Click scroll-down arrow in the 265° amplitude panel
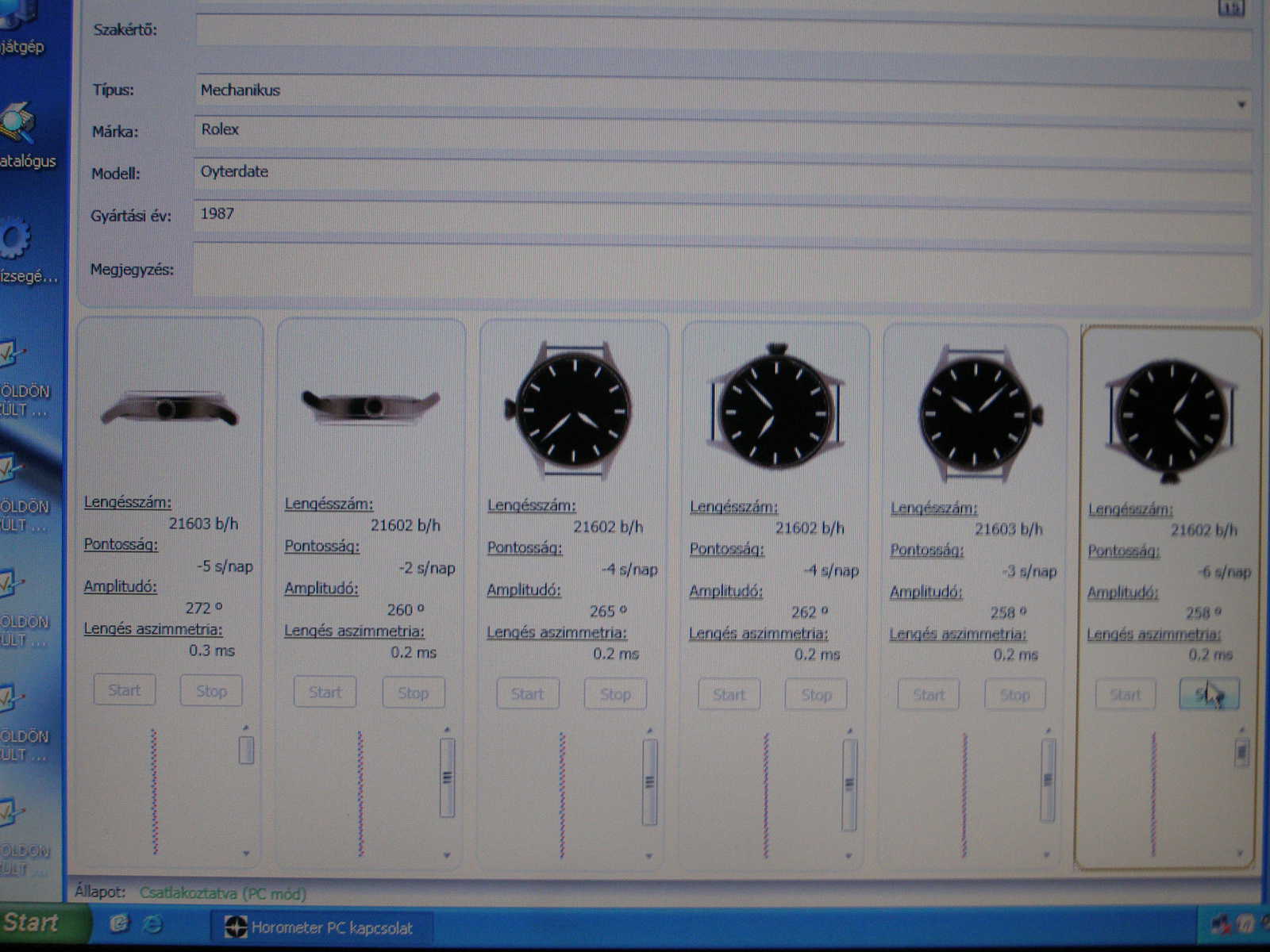This screenshot has width=1270, height=952. [649, 856]
